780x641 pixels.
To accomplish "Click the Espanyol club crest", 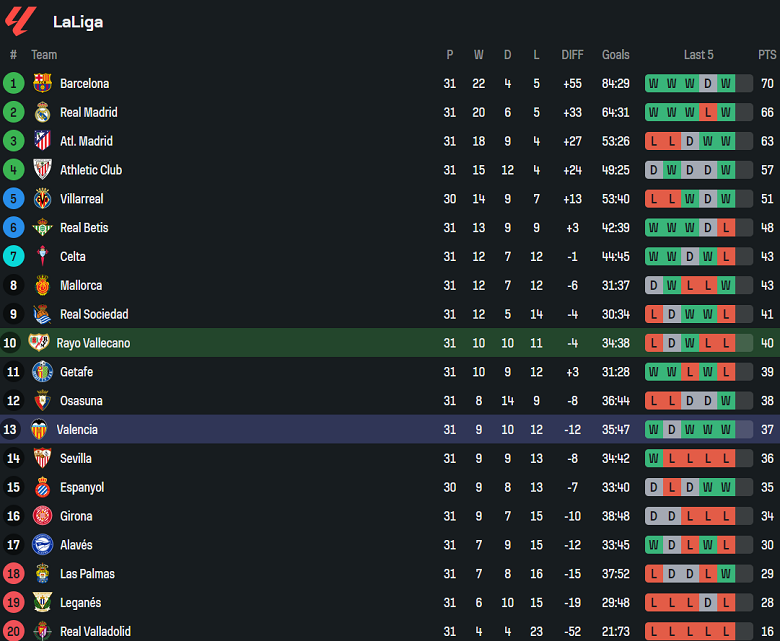I will tap(42, 488).
